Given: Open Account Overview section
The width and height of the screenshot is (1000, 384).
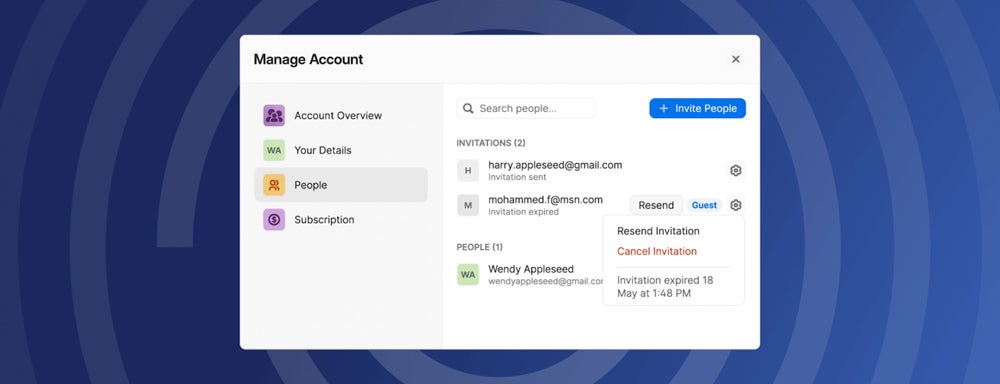Looking at the screenshot, I should pos(341,115).
